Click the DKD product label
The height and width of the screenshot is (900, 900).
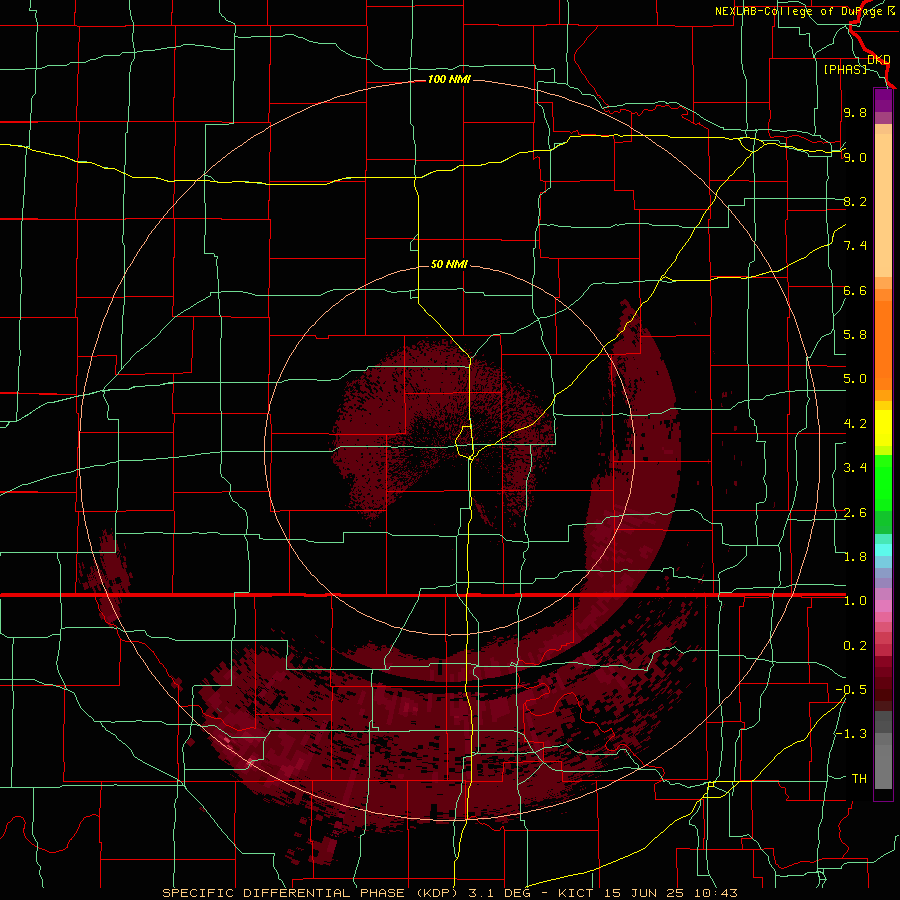879,60
